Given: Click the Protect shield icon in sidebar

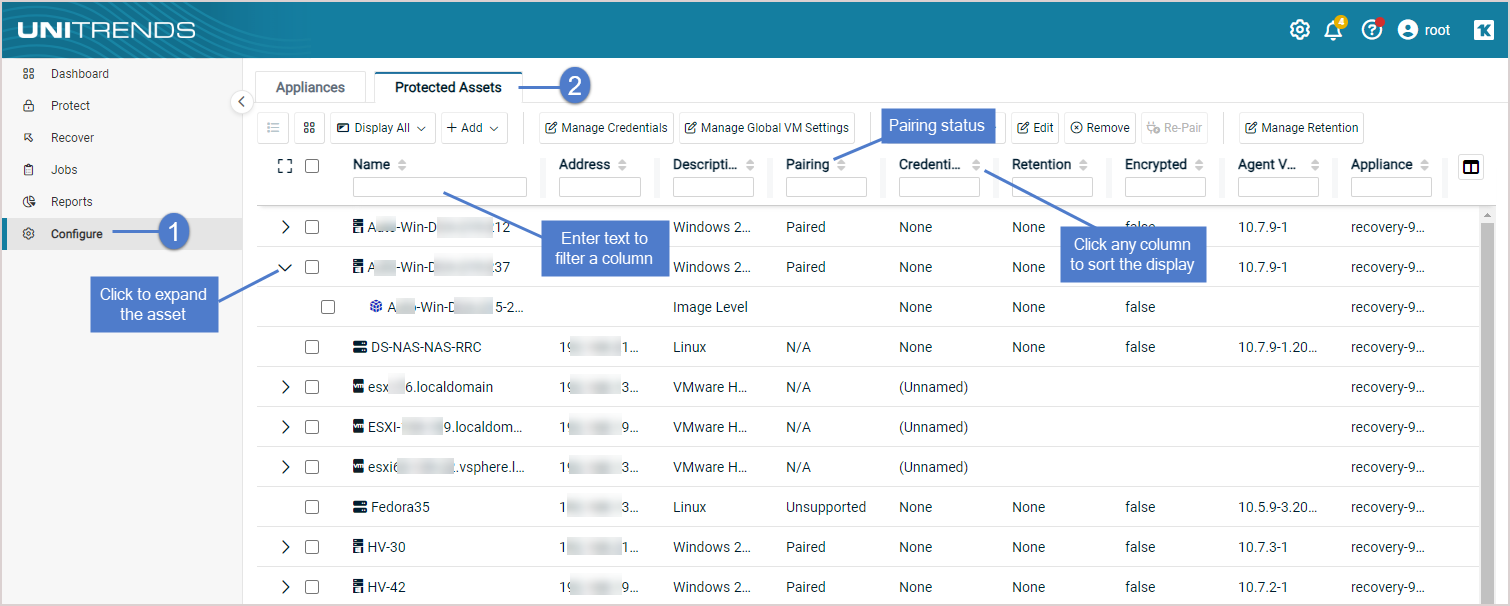Looking at the screenshot, I should (x=29, y=106).
